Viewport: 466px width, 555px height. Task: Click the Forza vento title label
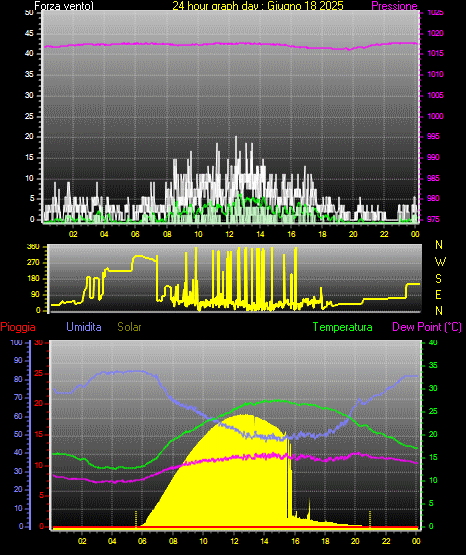tap(64, 6)
